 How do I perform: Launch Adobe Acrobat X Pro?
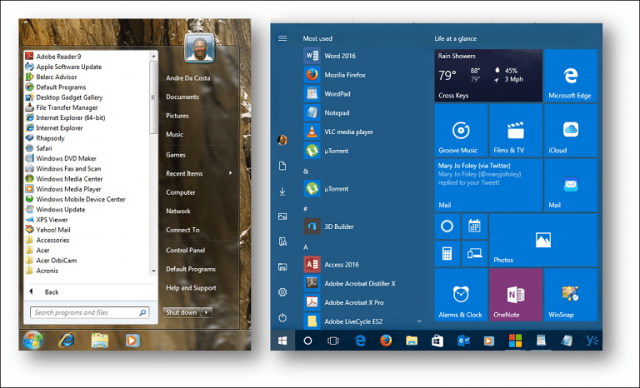coord(344,302)
